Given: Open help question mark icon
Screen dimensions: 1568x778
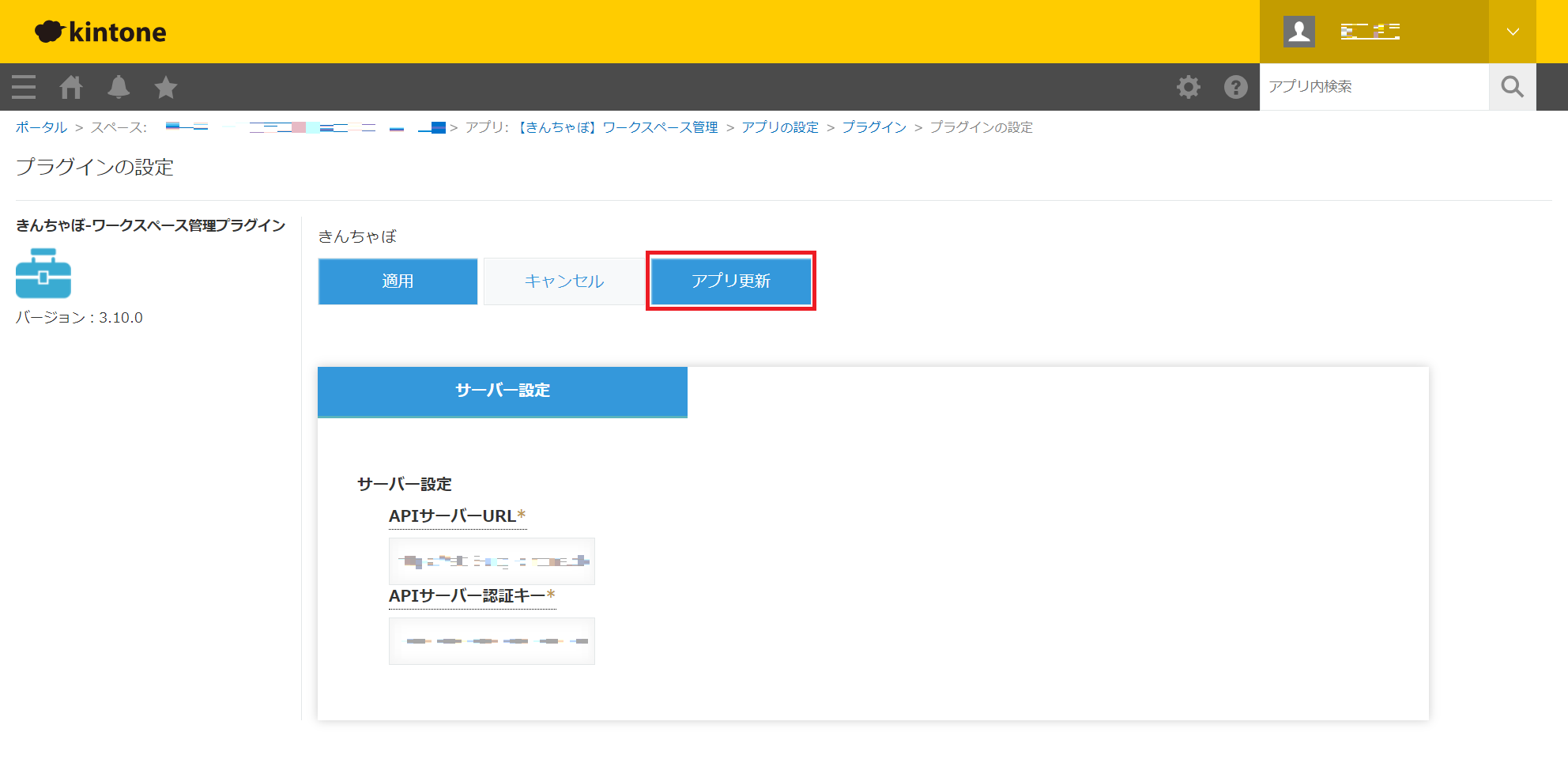Looking at the screenshot, I should [1235, 86].
